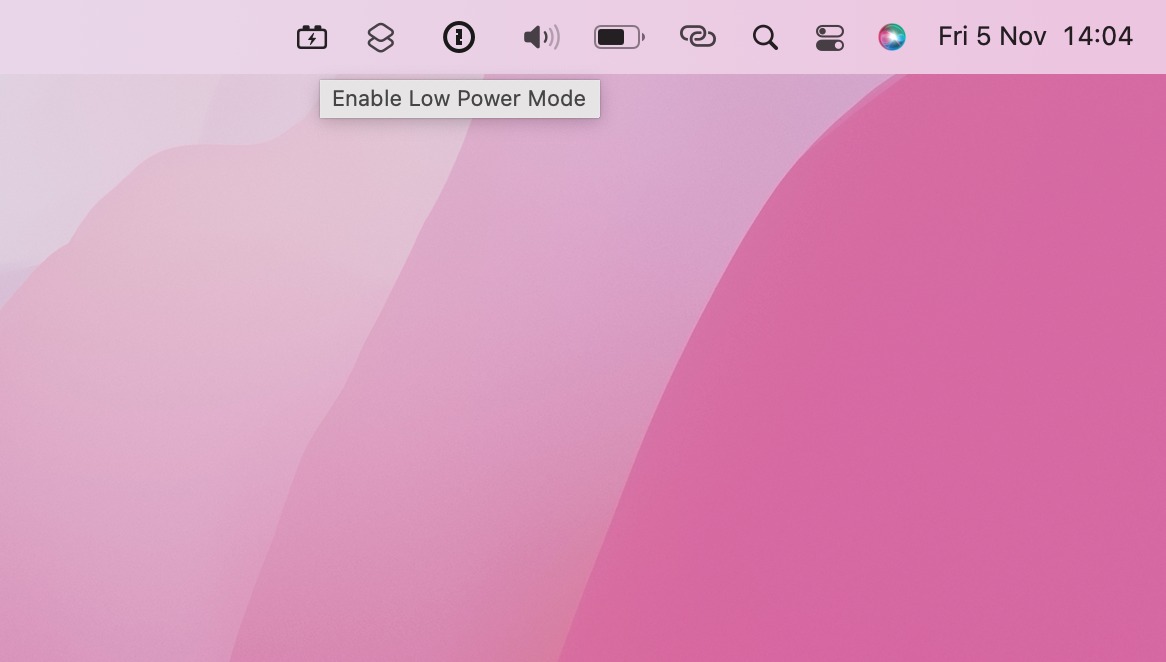Activate Siri from the menu bar
Viewport: 1166px width, 662px height.
(892, 37)
